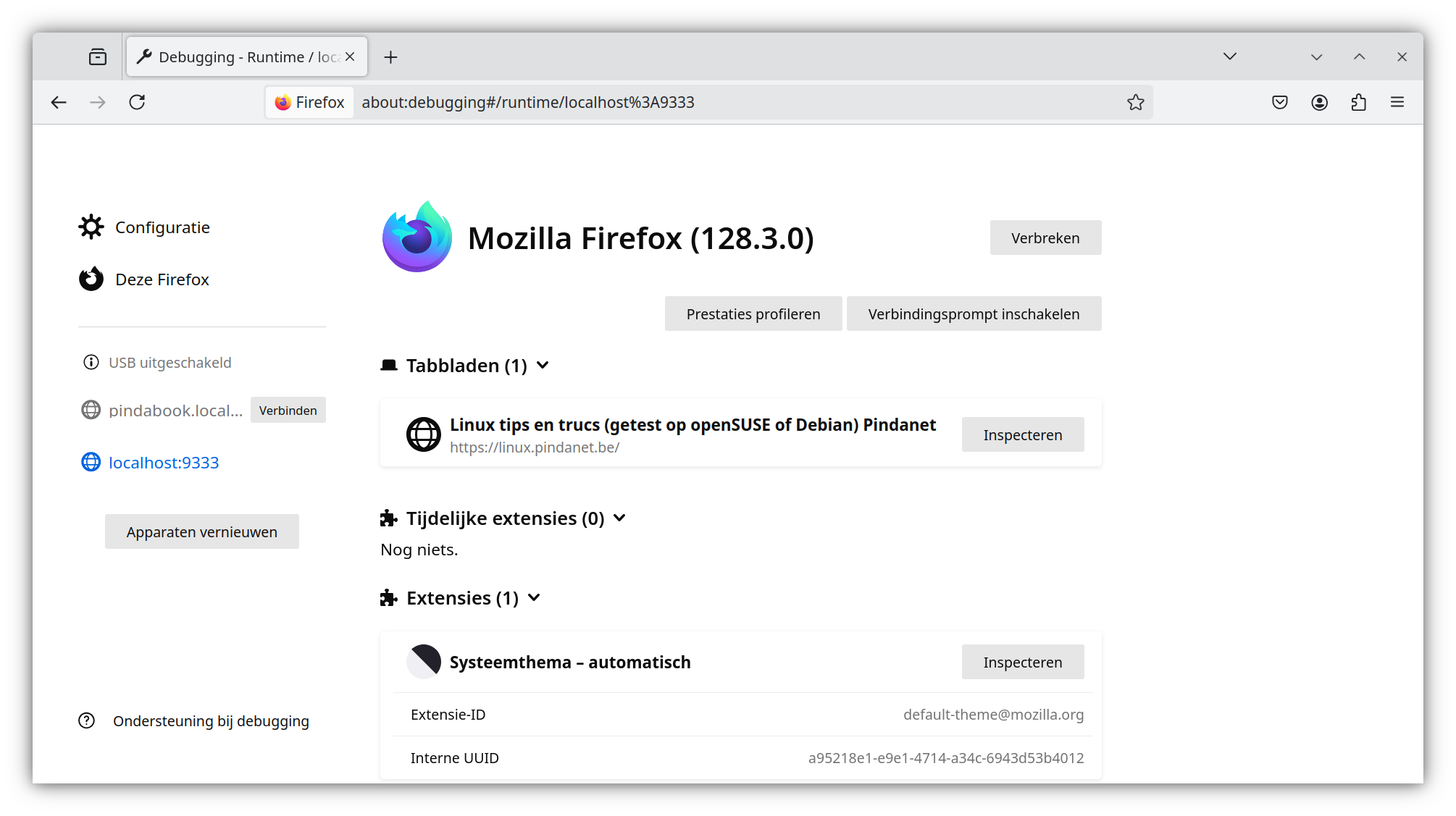This screenshot has width=1456, height=816.
Task: Click Verbindingsprompt inschakelen button
Action: (973, 314)
